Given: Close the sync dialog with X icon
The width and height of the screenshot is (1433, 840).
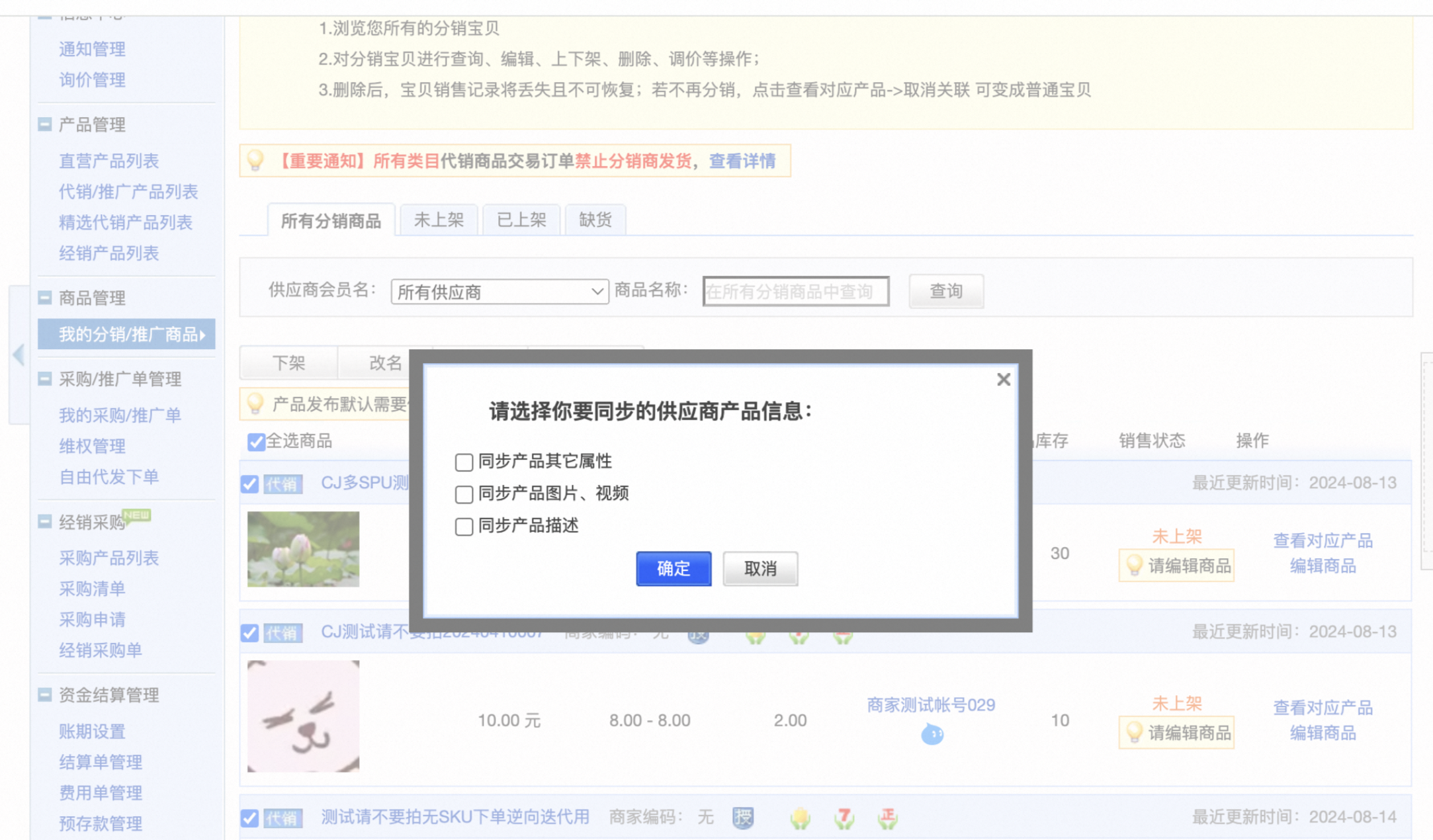Looking at the screenshot, I should pyautogui.click(x=1003, y=380).
